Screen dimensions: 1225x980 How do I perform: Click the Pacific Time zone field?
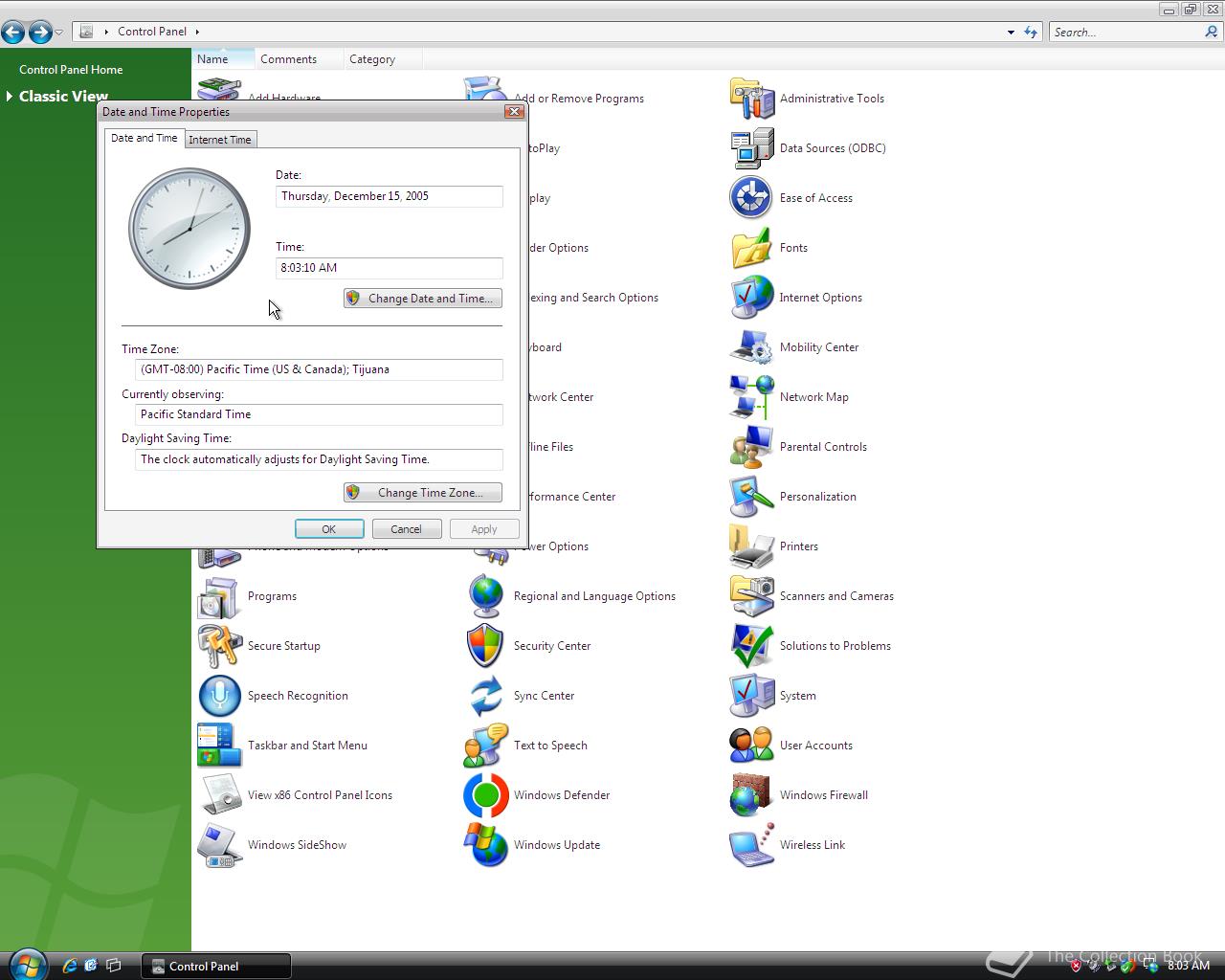[319, 369]
